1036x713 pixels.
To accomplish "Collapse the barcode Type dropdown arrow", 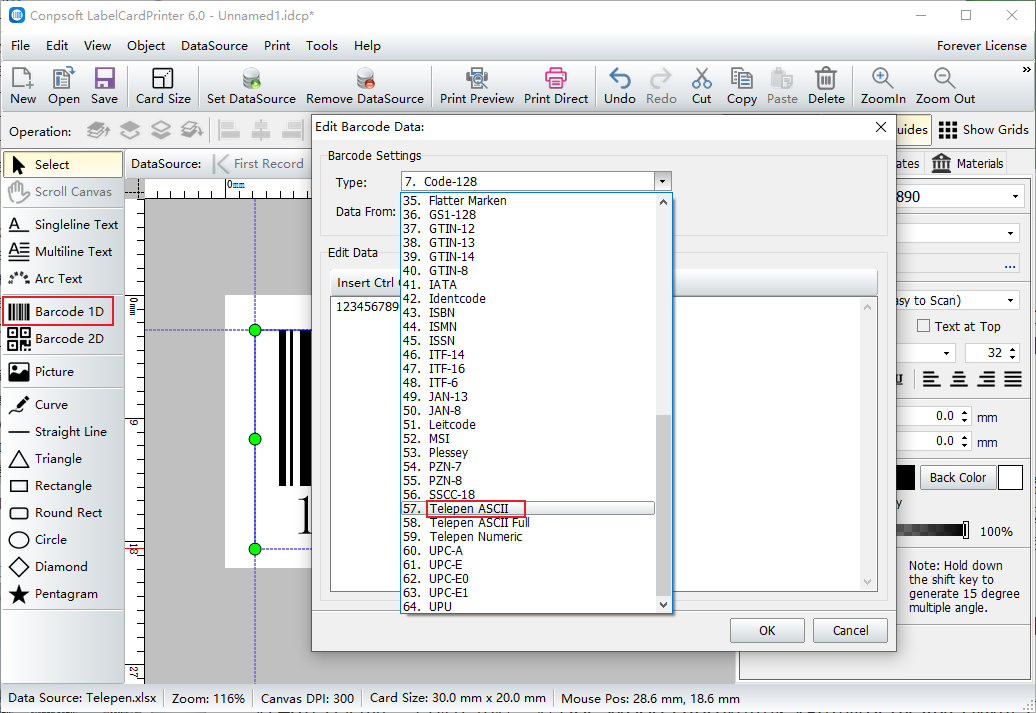I will 663,181.
